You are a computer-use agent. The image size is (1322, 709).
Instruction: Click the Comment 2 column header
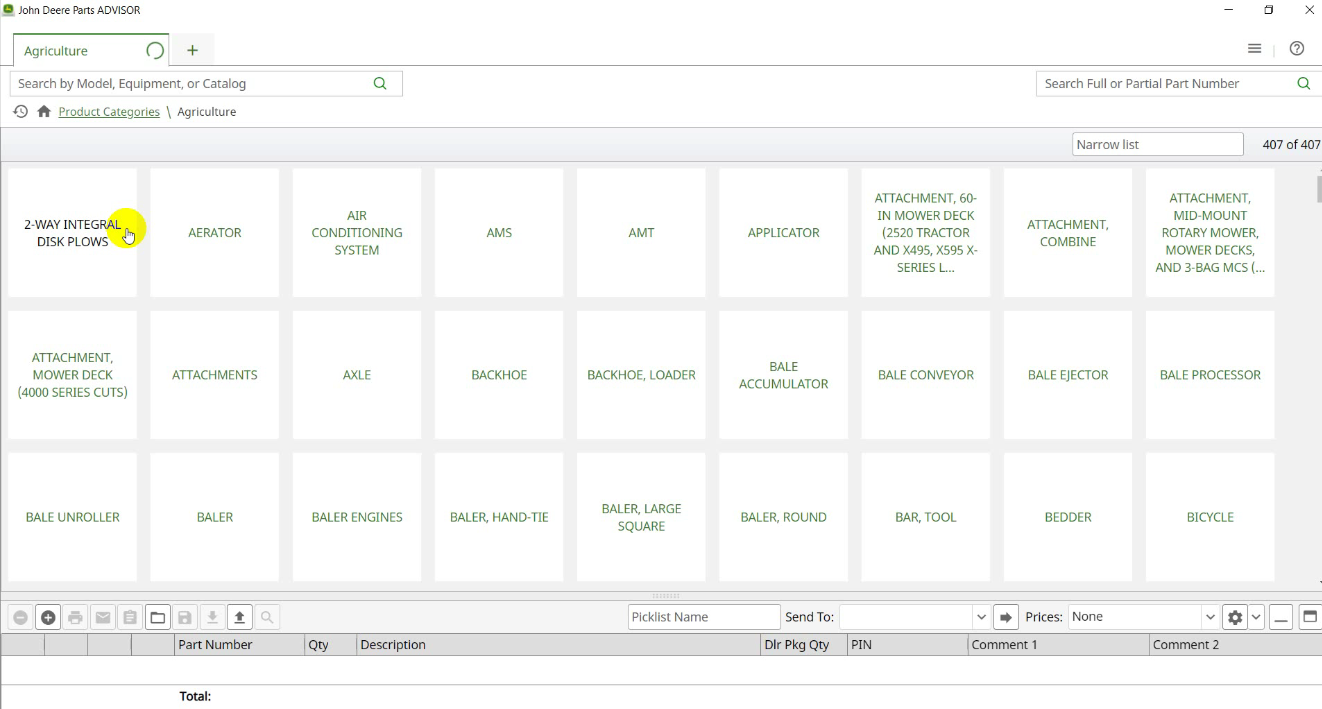click(x=1235, y=645)
